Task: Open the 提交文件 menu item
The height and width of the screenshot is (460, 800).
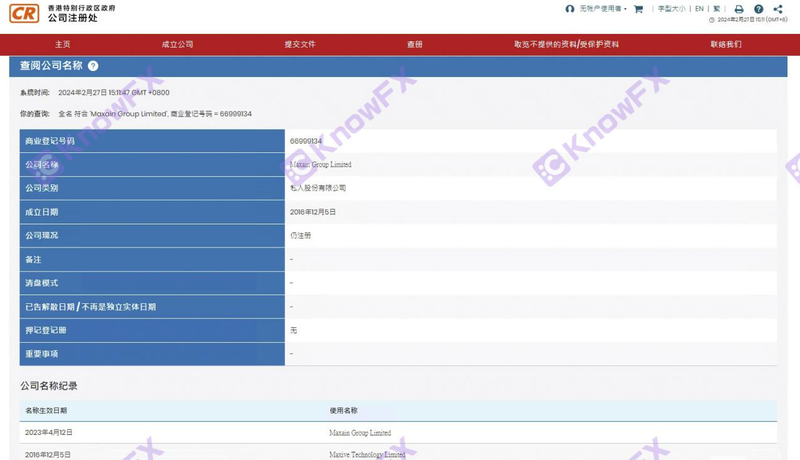Action: (x=299, y=44)
